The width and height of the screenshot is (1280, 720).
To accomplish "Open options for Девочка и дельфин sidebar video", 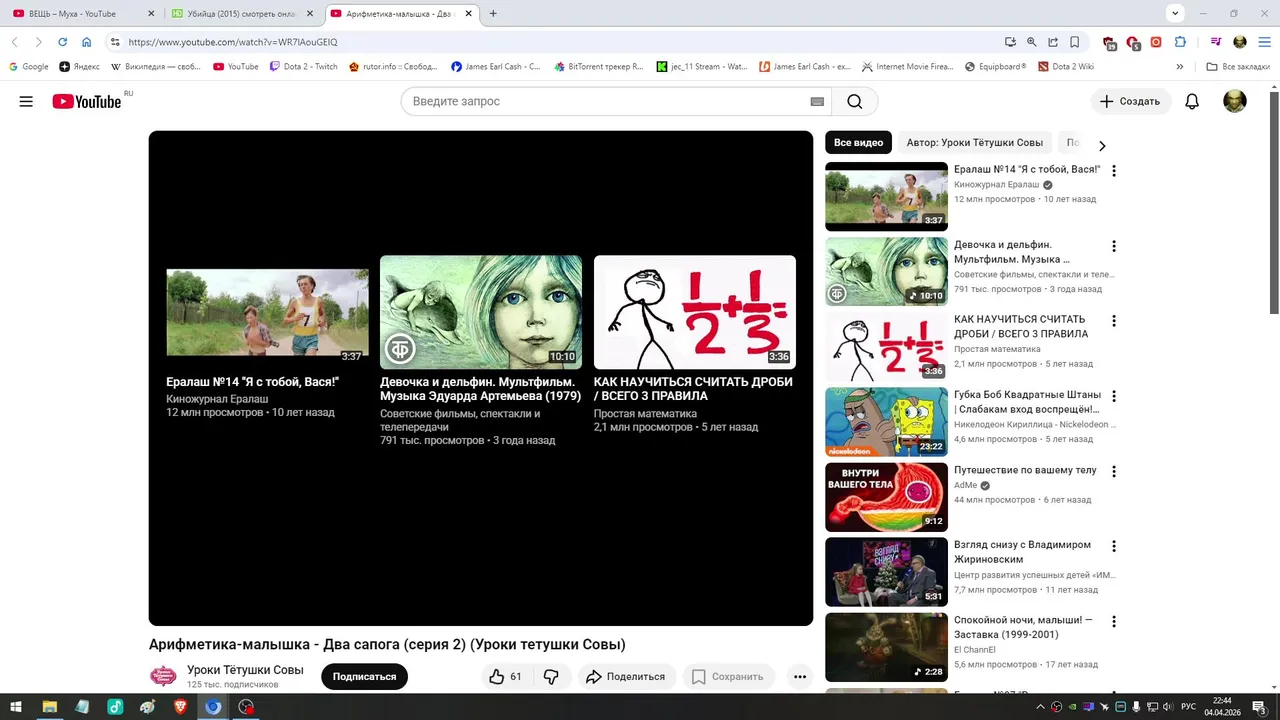I will click(x=1114, y=246).
